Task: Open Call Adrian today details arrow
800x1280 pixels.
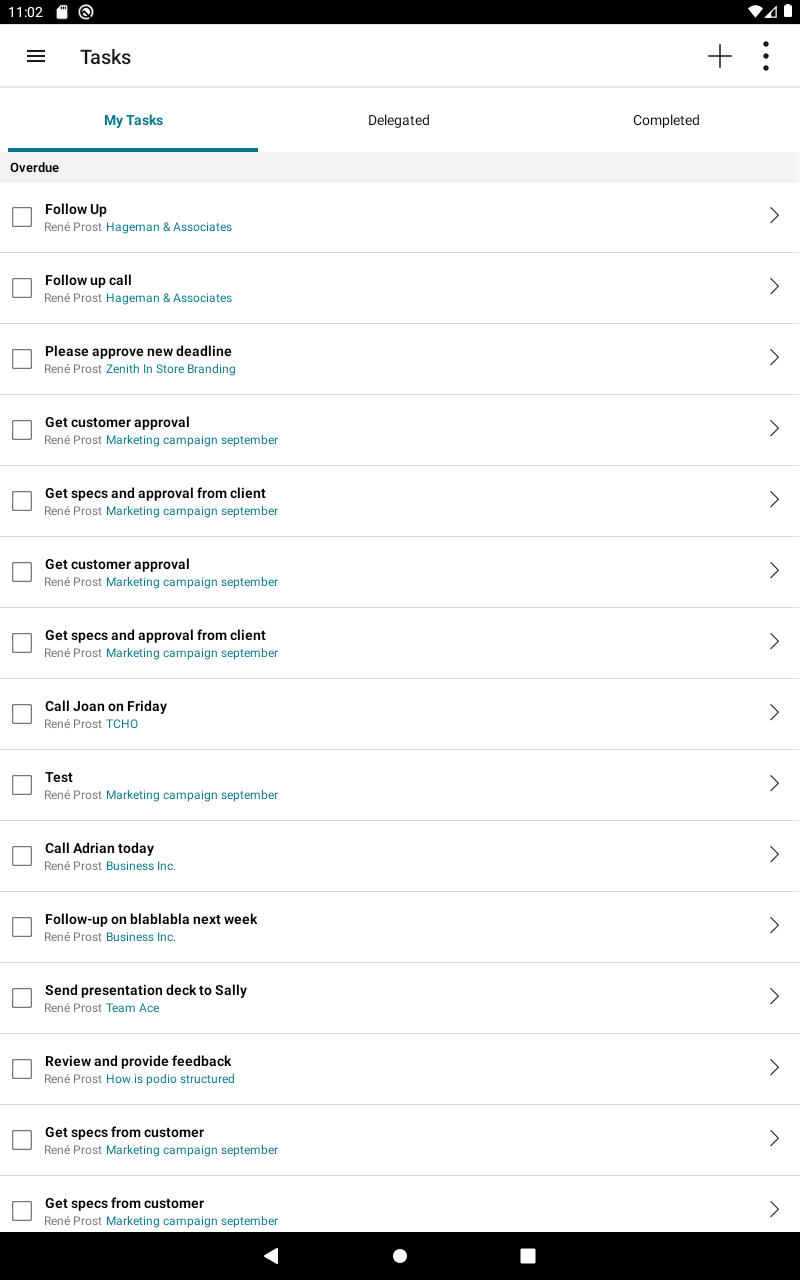Action: click(774, 854)
